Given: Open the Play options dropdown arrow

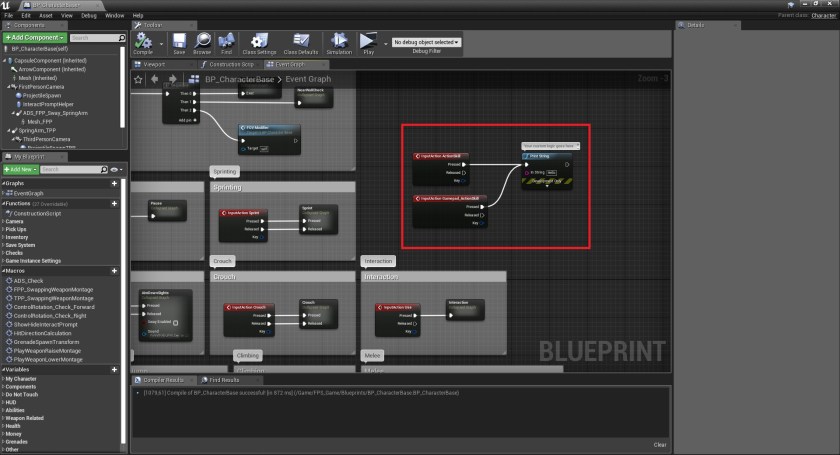Looking at the screenshot, I should point(385,44).
